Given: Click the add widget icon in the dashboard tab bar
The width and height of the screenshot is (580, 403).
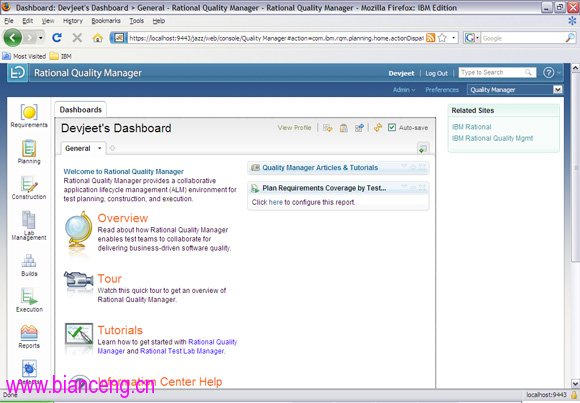Looking at the screenshot, I should click(423, 149).
